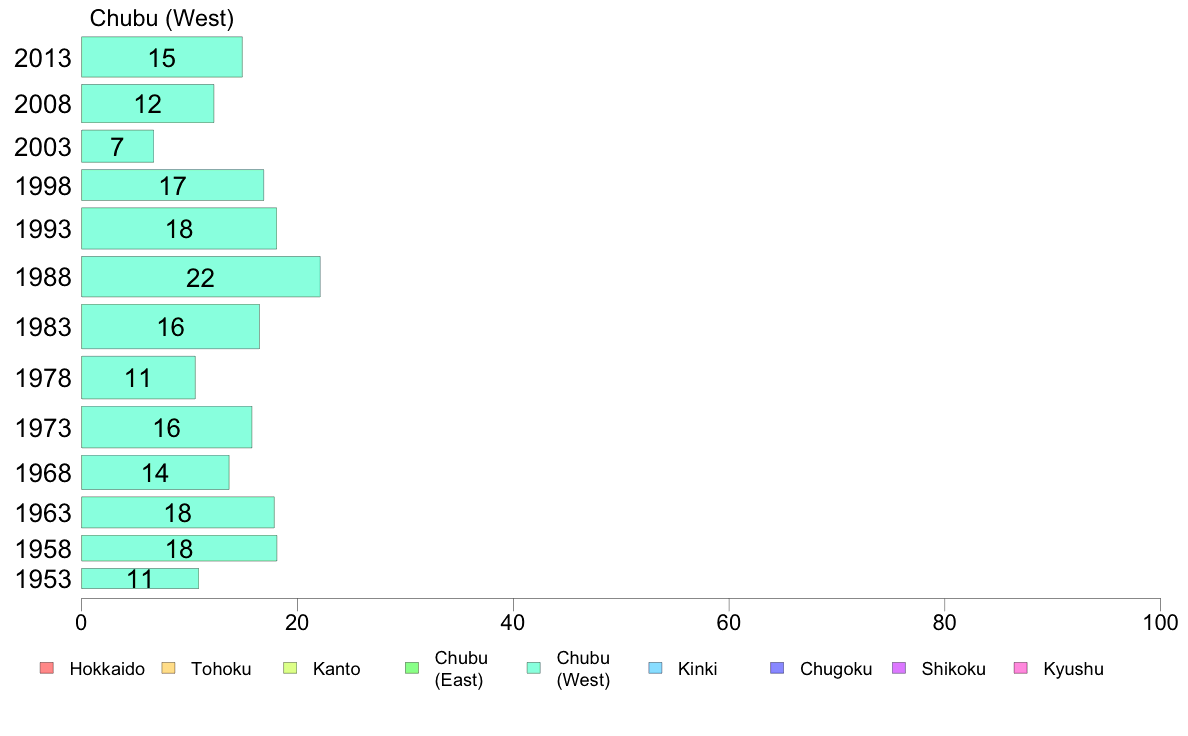Click the Kyushu legend color swatch
This screenshot has height=736, width=1188.
[1021, 668]
